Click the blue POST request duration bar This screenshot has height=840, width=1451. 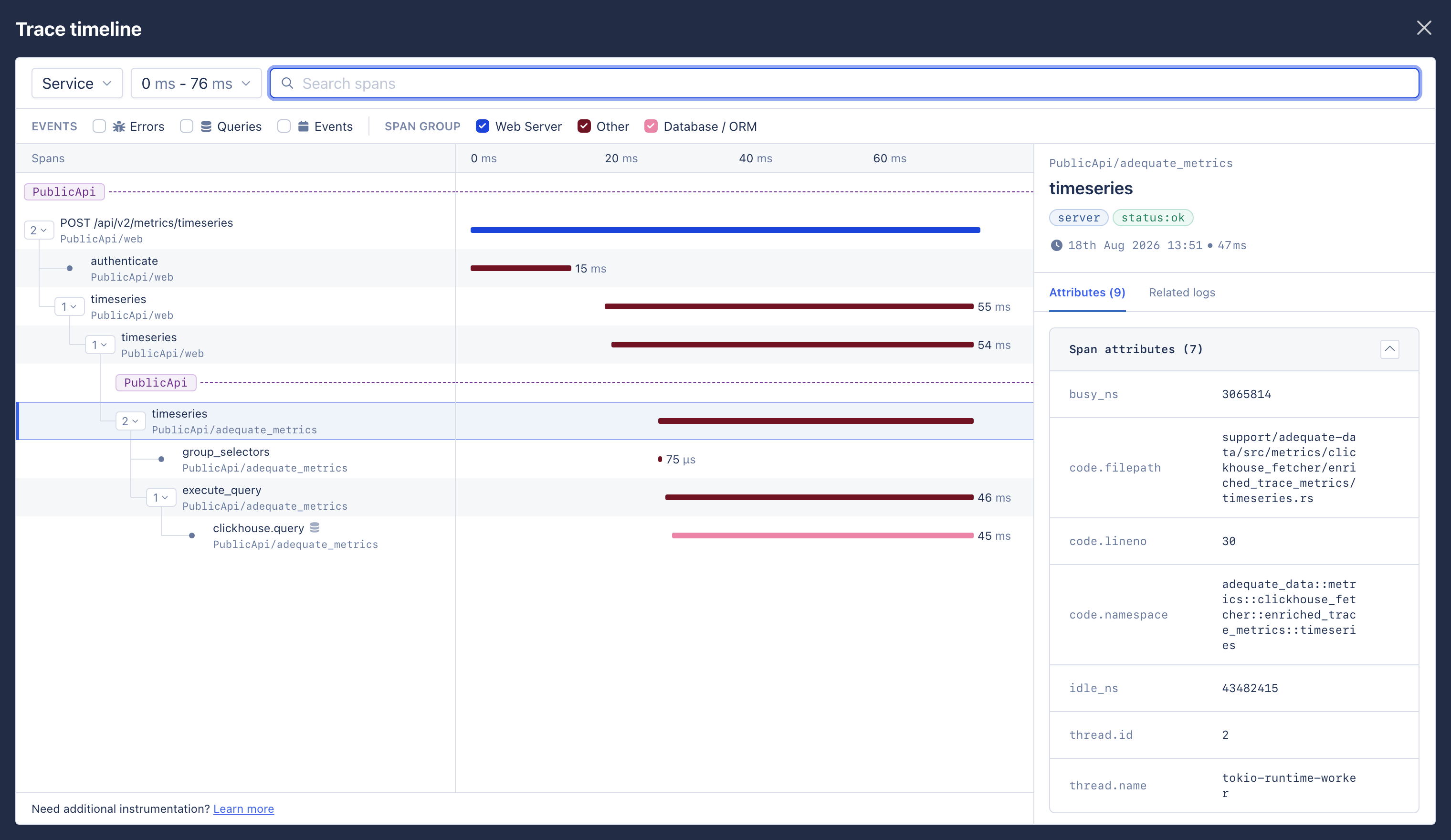(725, 231)
